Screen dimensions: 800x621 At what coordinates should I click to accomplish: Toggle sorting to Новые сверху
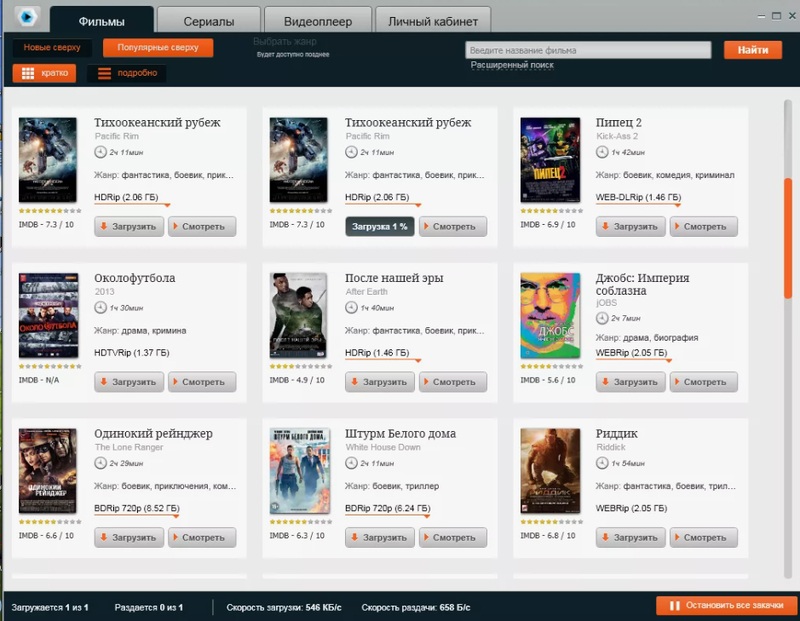click(x=52, y=47)
